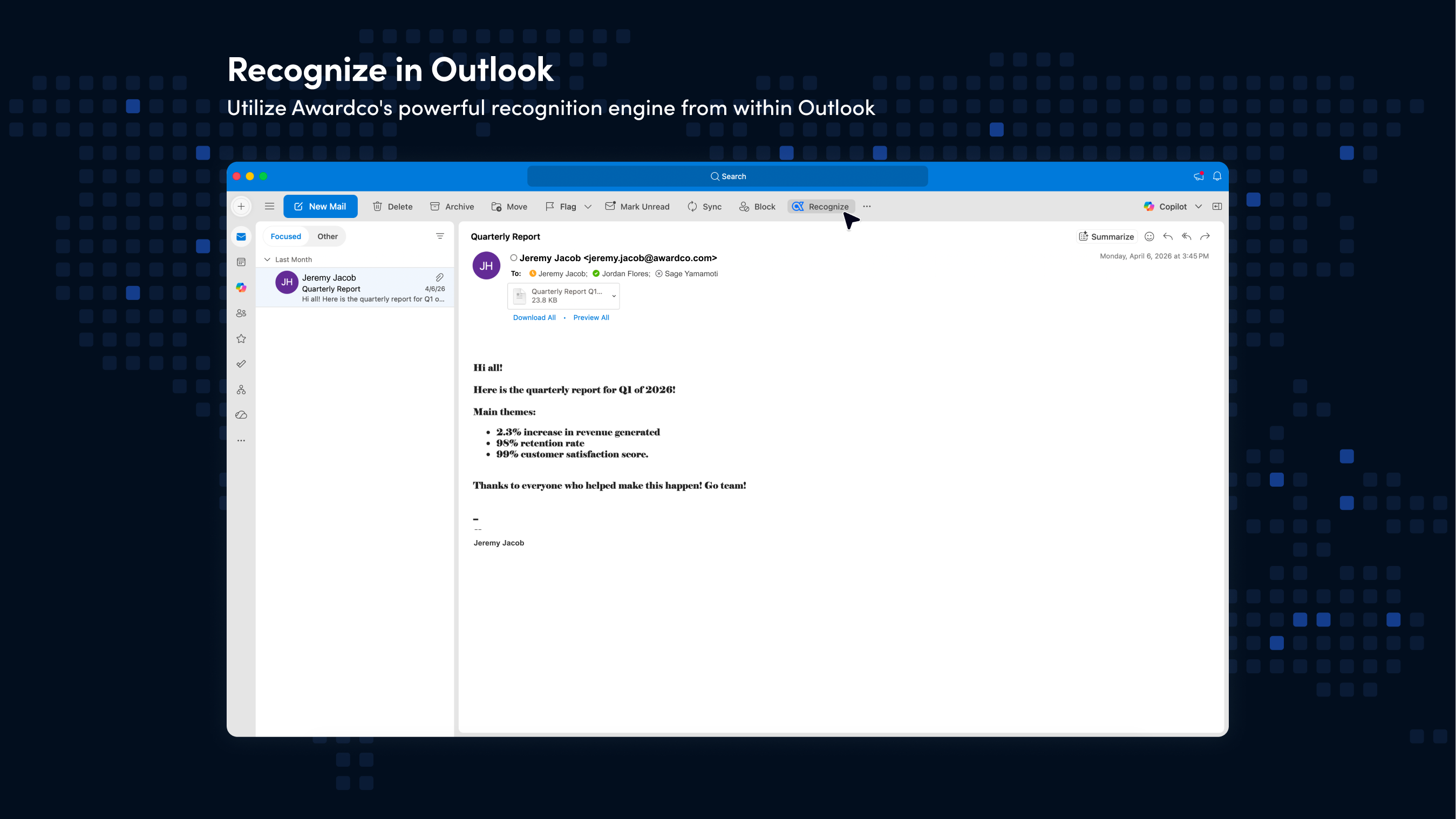Delete the selected message
Screen dimensions: 1456x819
click(392, 206)
